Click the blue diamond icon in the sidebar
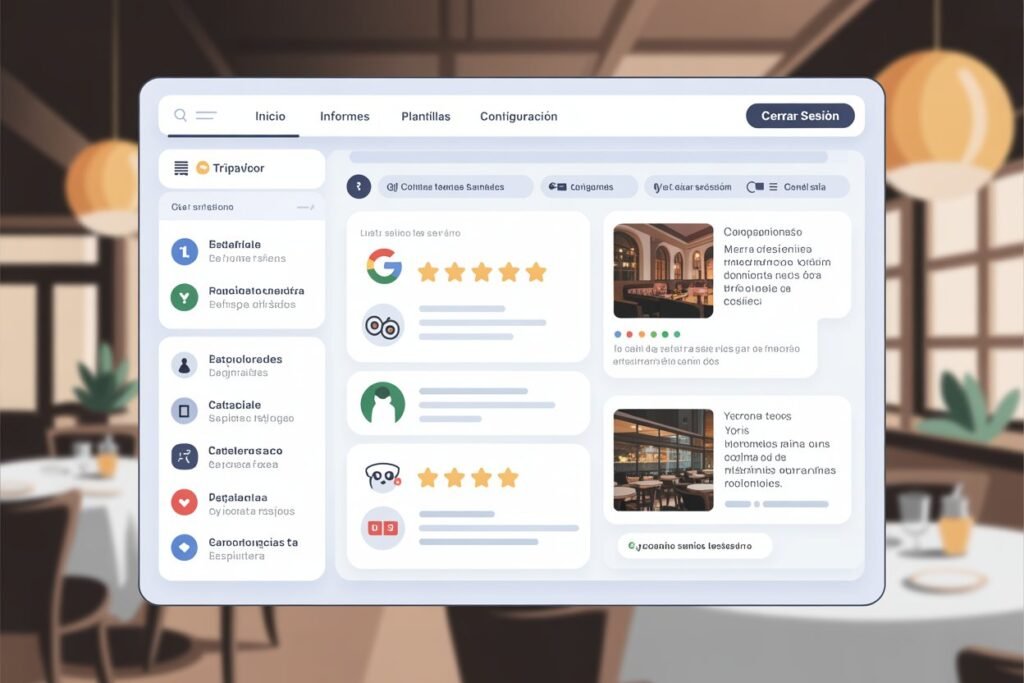Viewport: 1024px width, 683px height. click(x=184, y=547)
